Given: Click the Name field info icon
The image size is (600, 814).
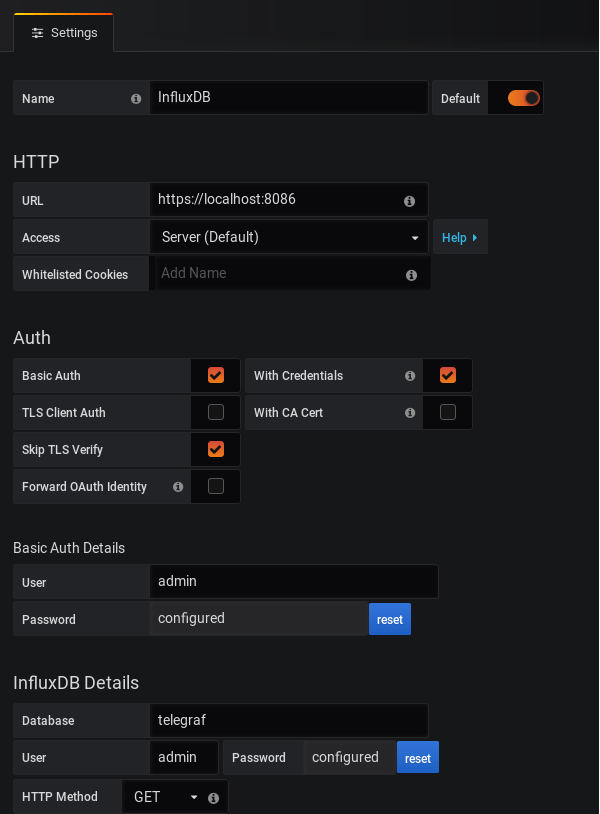Looking at the screenshot, I should 135,98.
